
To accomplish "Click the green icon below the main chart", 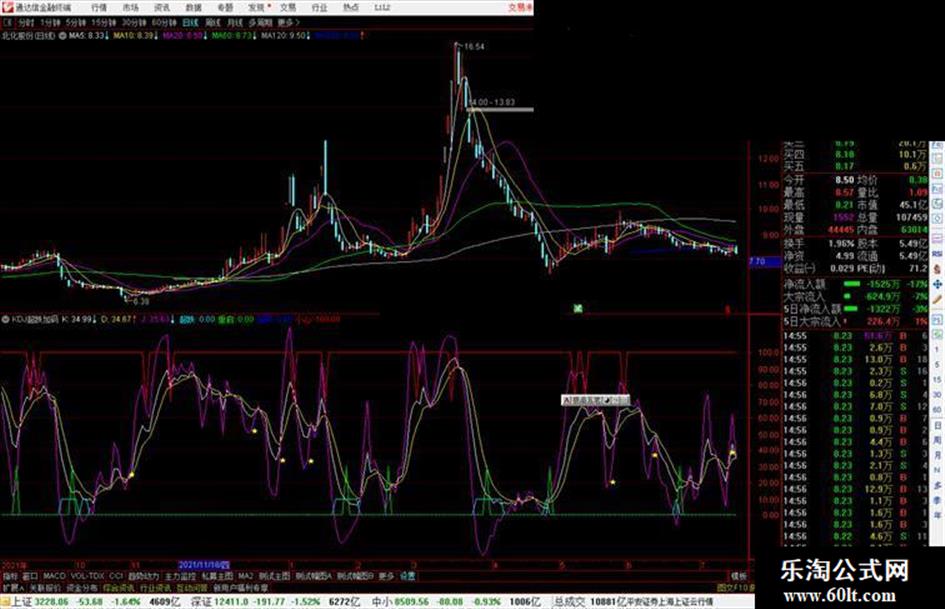I will tap(578, 309).
